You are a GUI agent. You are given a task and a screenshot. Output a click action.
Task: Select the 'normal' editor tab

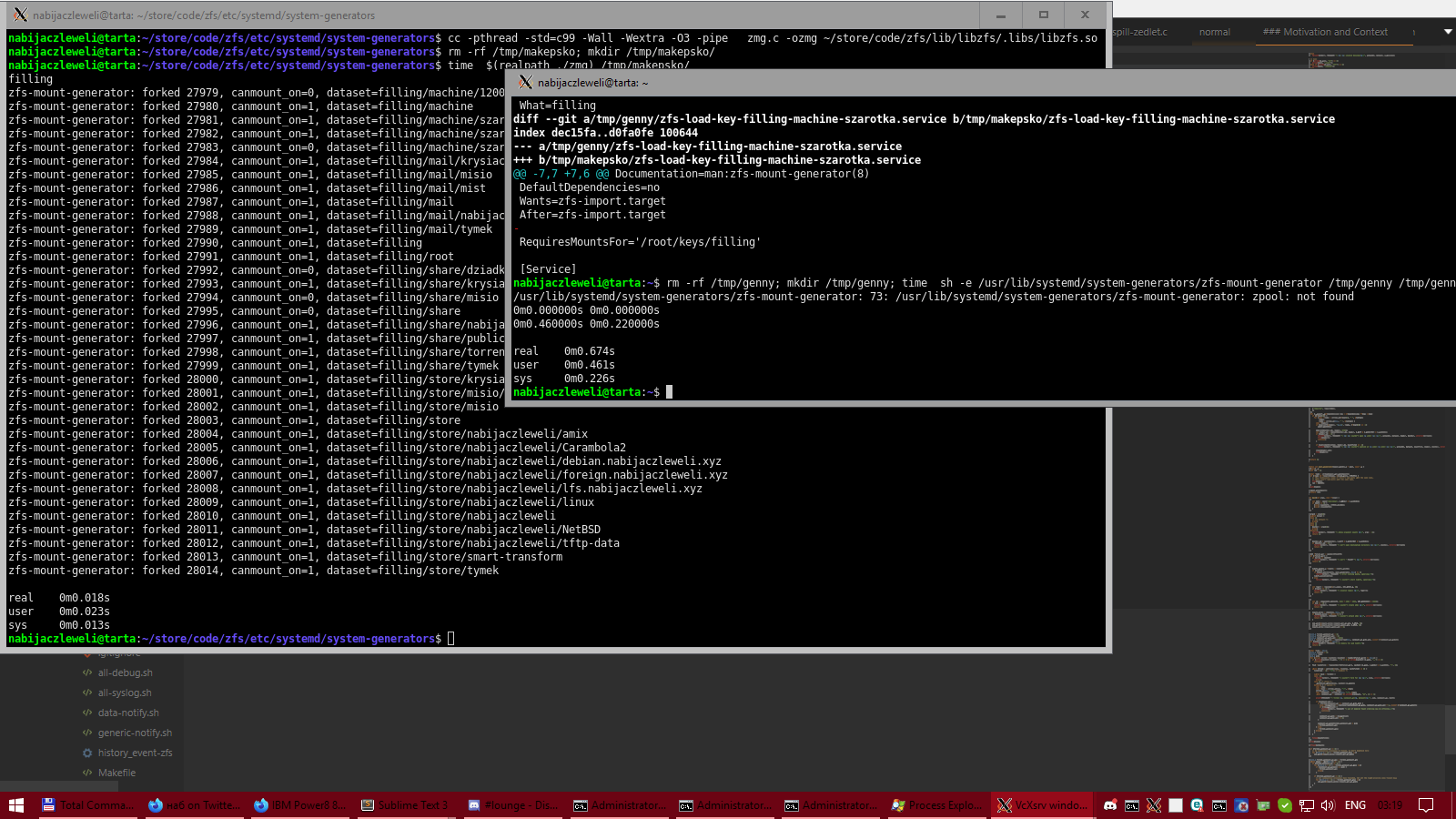(x=1214, y=32)
